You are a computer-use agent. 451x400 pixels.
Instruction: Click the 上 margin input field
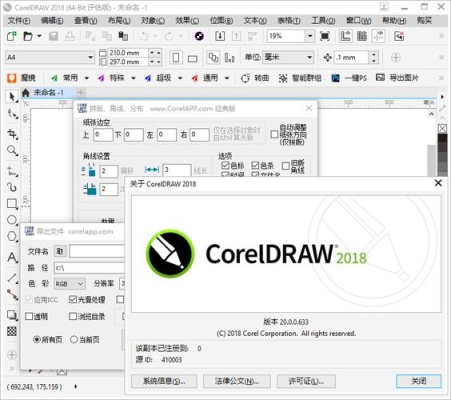click(x=103, y=135)
